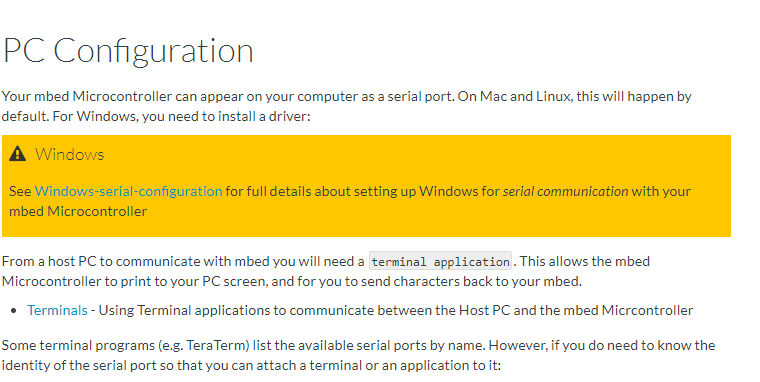Click the PC Configuration heading
The image size is (760, 382).
pos(128,50)
